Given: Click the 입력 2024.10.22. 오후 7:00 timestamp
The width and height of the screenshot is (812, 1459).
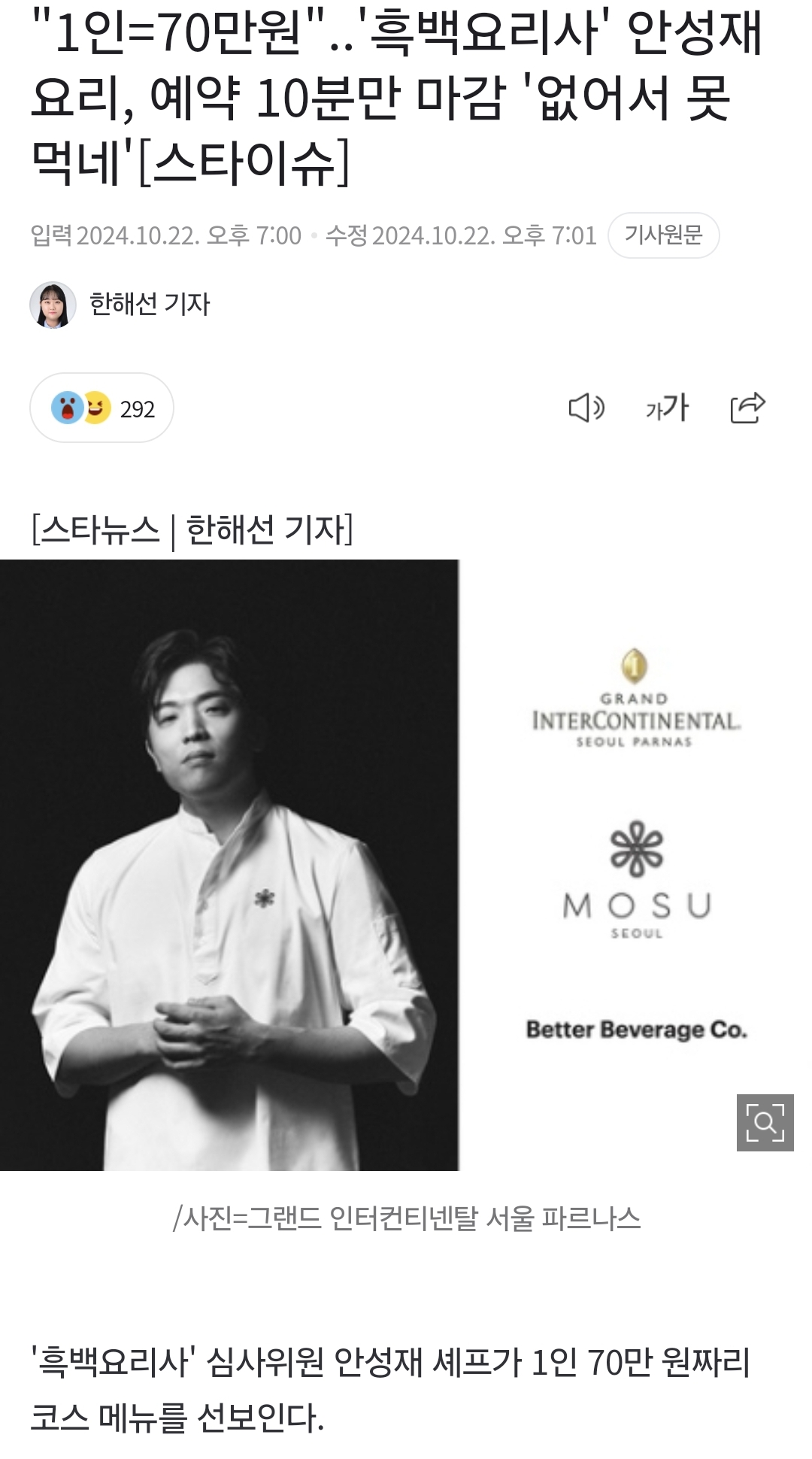Looking at the screenshot, I should point(166,235).
